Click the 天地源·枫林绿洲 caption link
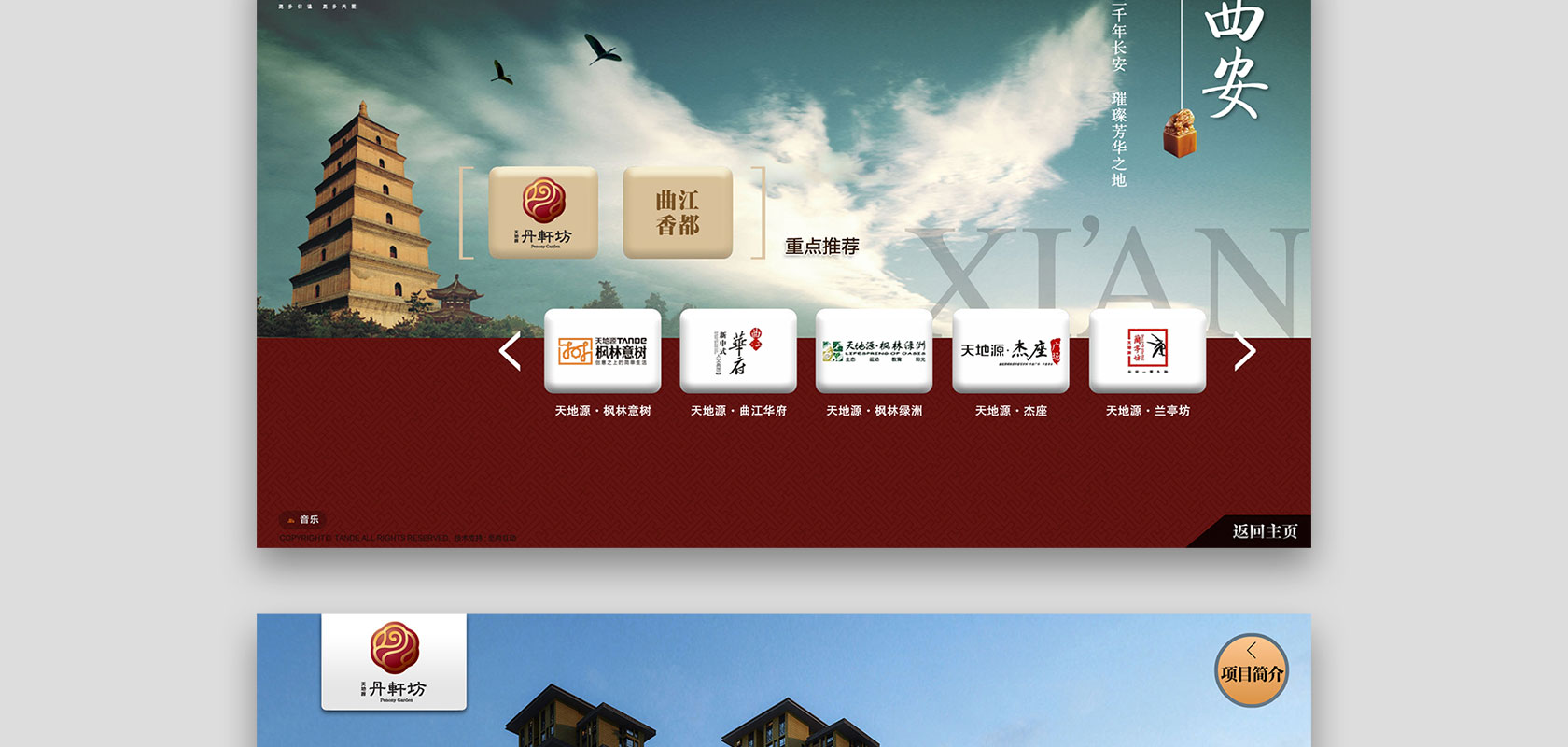The height and width of the screenshot is (747, 1568). click(874, 411)
